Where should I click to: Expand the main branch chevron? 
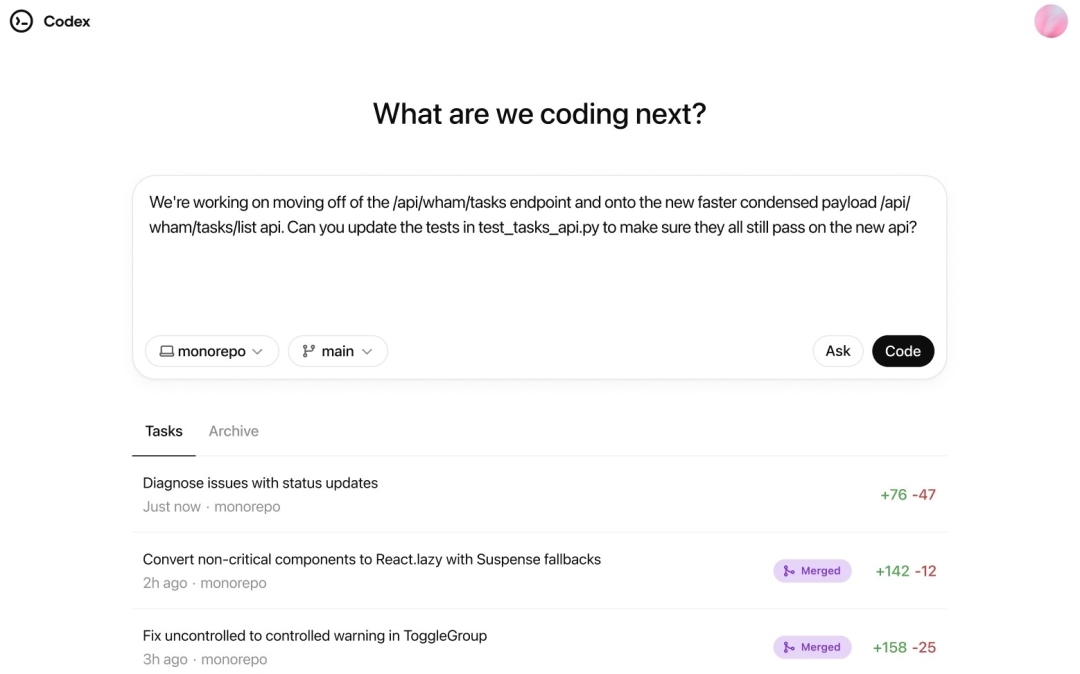pyautogui.click(x=367, y=351)
